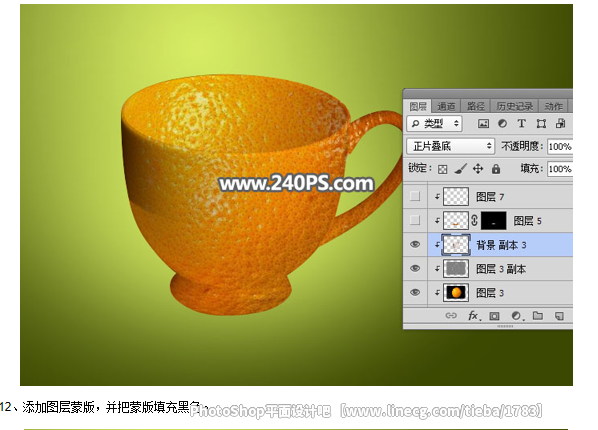The height and width of the screenshot is (430, 598).
Task: Click layer name 图层 7
Action: [490, 197]
